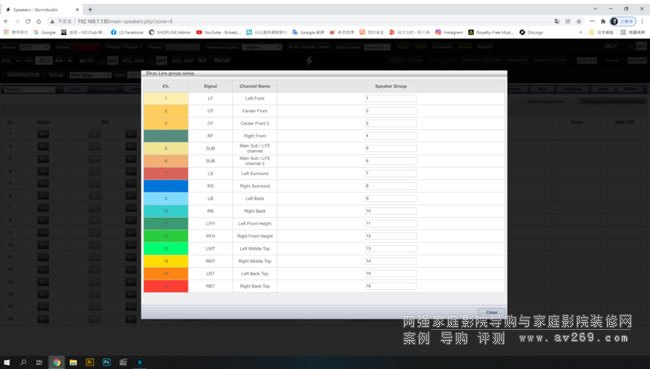Click the Facebook bookmark link
Image resolution: width=650 pixels, height=369 pixels.
pyautogui.click(x=127, y=32)
